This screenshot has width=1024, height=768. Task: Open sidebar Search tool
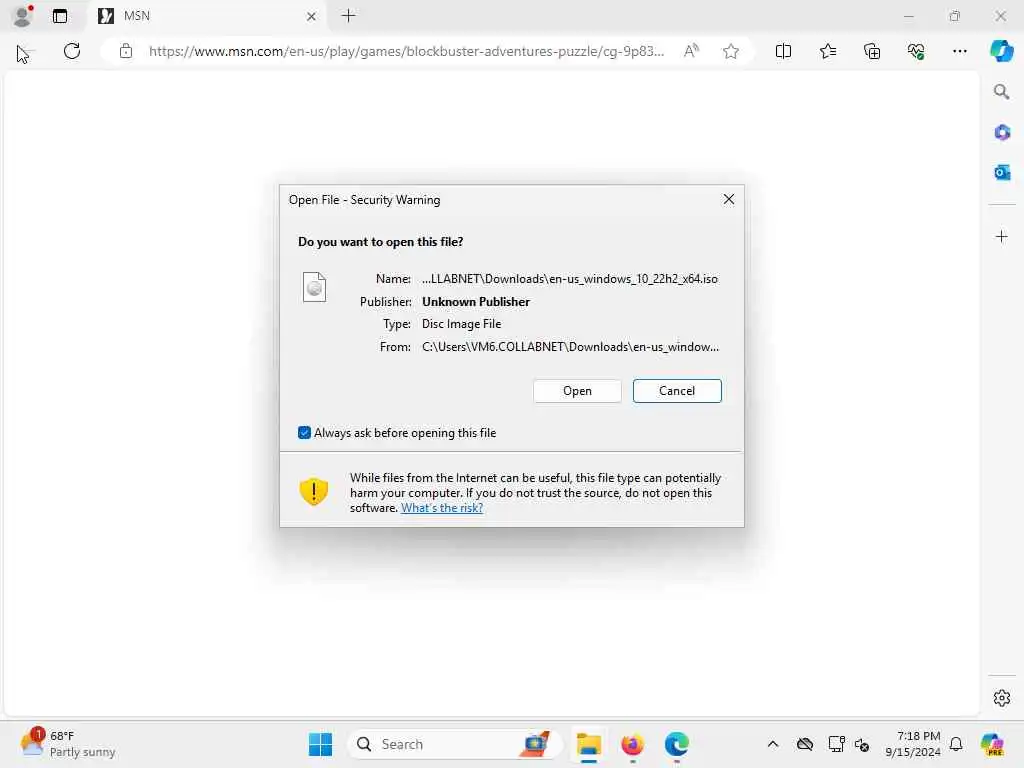(1001, 92)
